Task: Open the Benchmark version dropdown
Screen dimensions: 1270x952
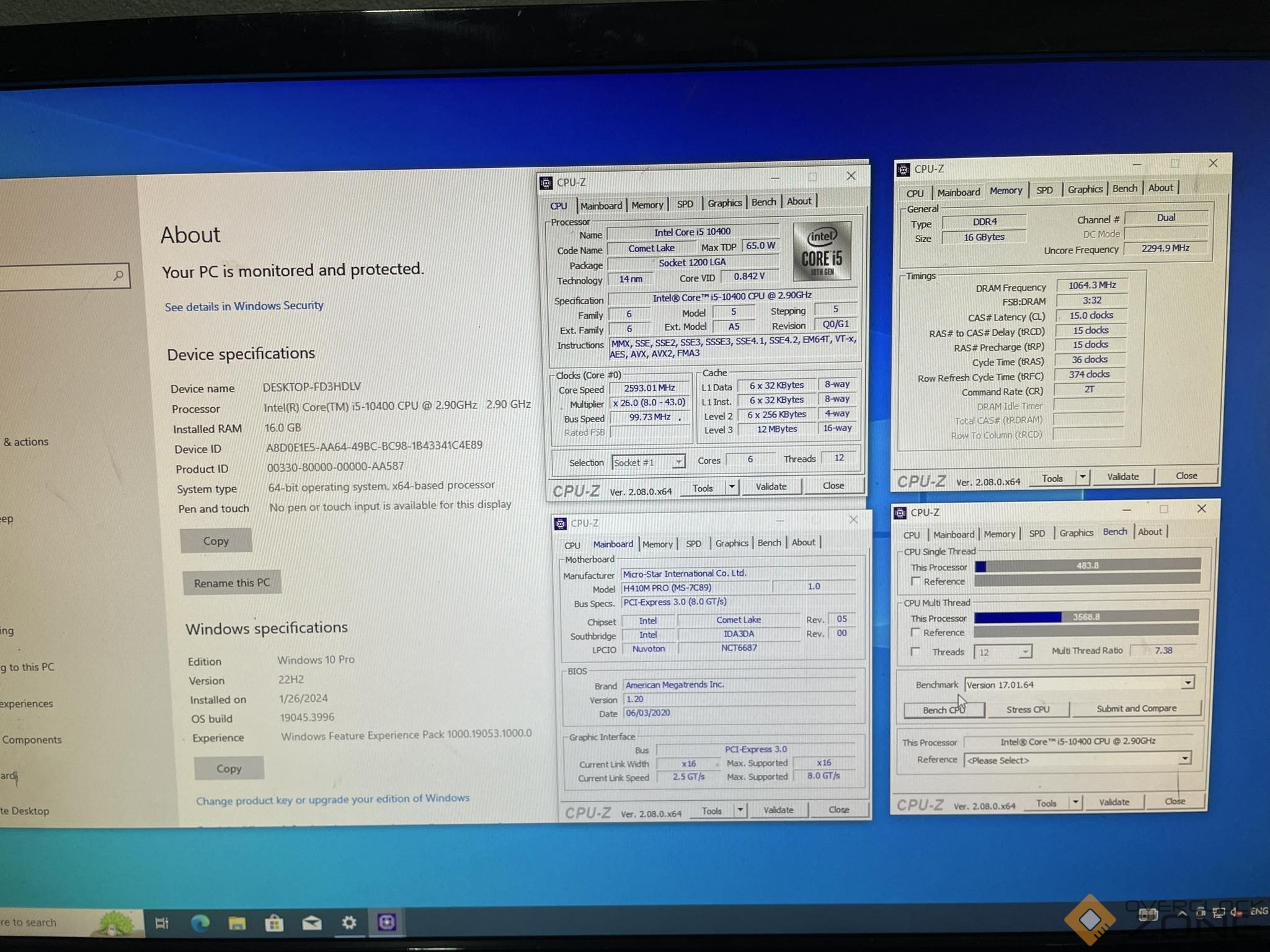Action: coord(1187,683)
